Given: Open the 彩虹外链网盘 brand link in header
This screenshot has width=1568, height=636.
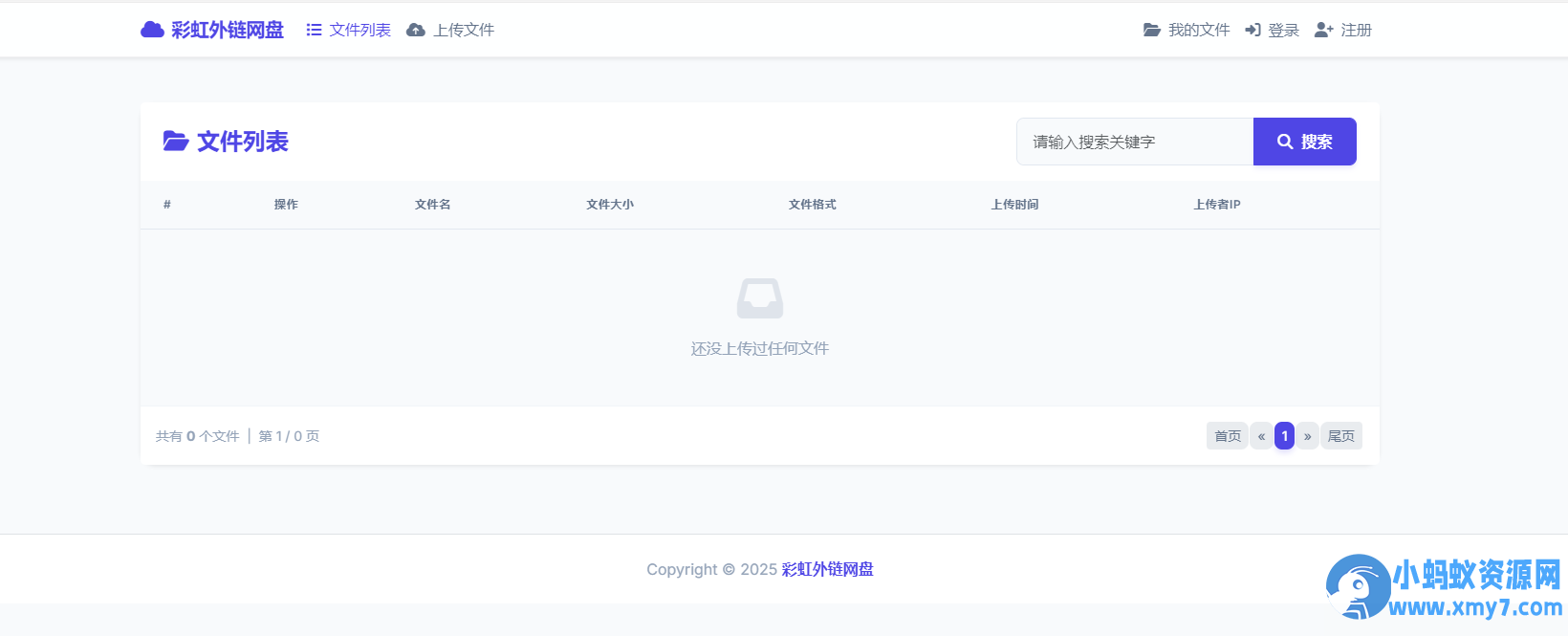Looking at the screenshot, I should (212, 30).
